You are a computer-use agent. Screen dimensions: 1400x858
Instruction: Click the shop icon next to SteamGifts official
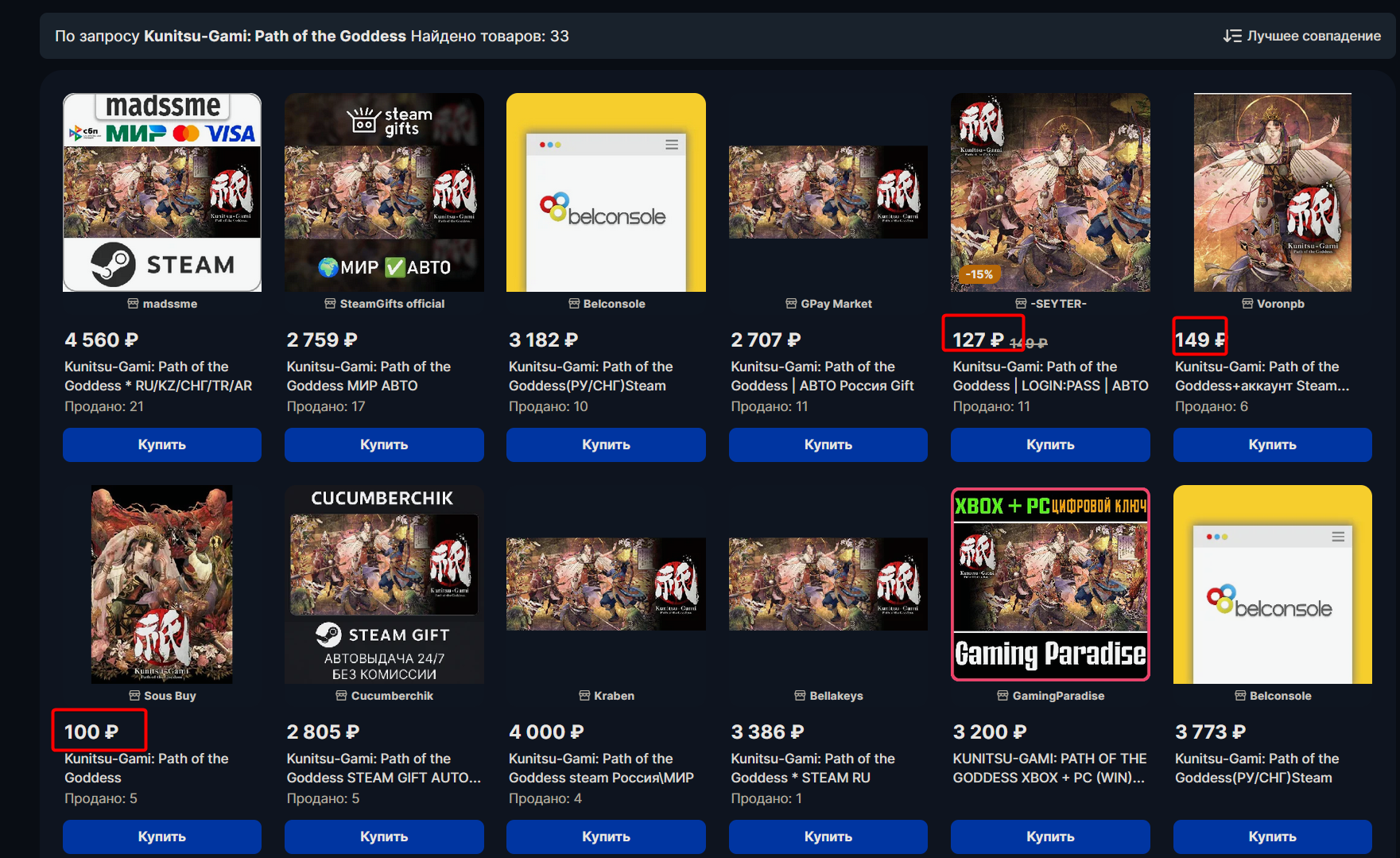point(330,304)
